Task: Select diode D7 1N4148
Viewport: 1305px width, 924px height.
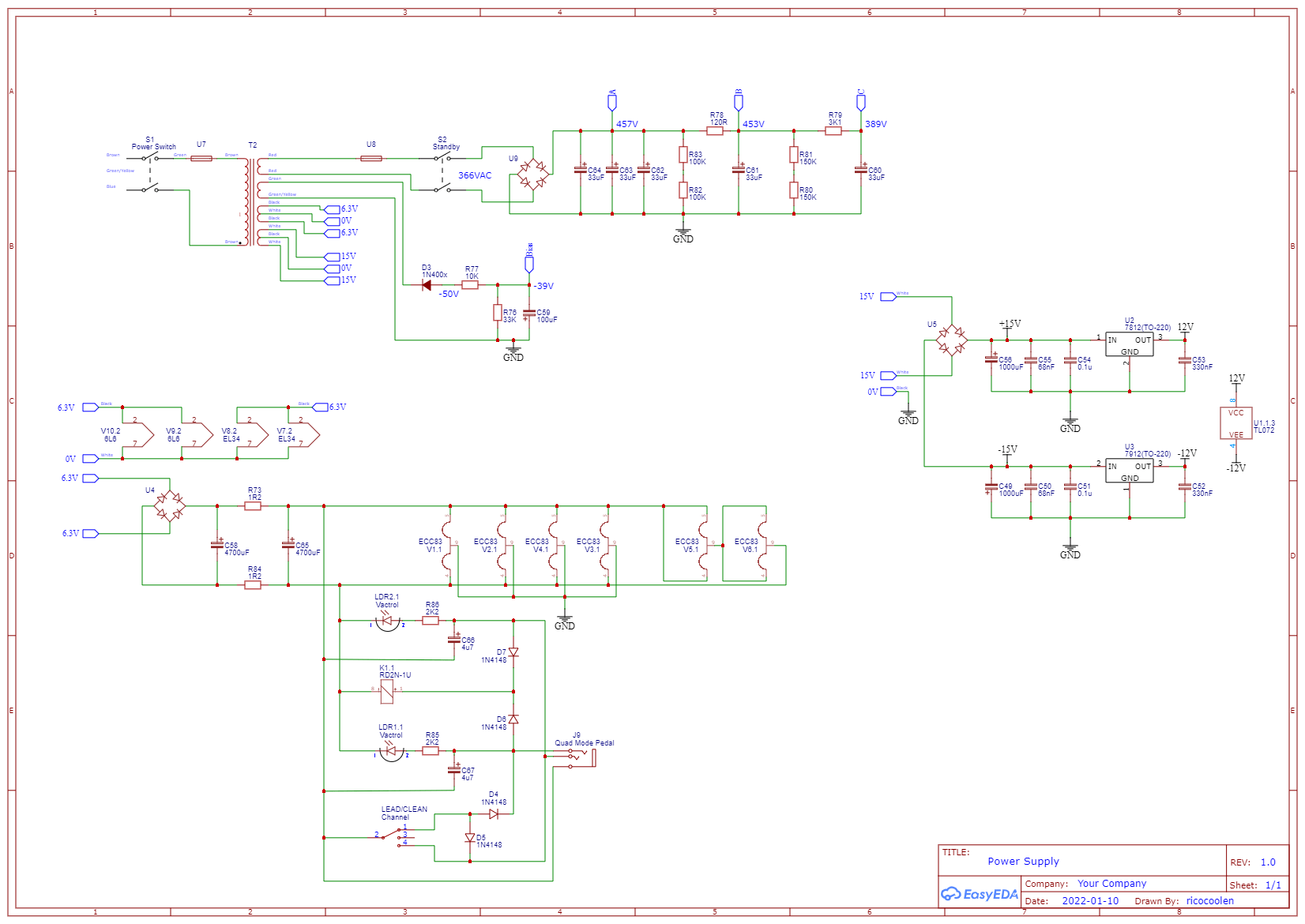Action: click(x=513, y=652)
